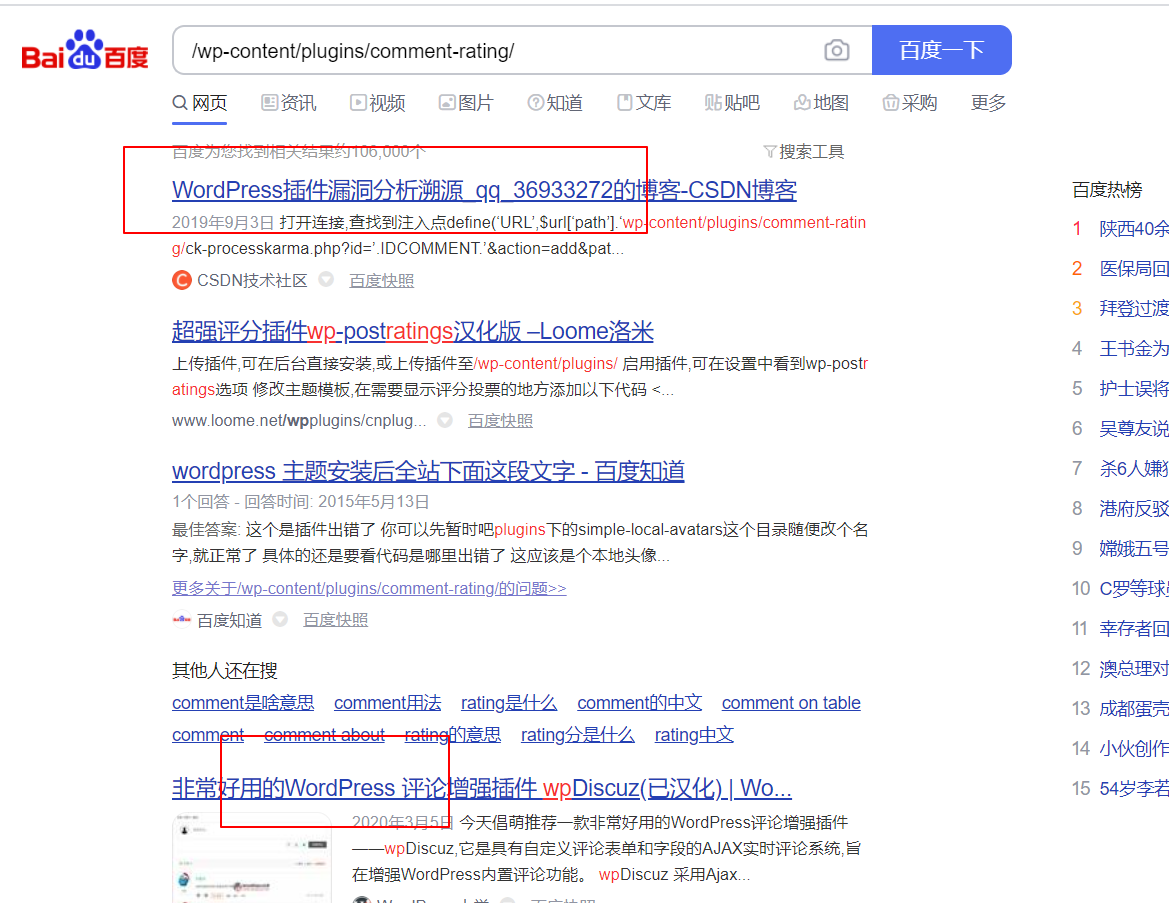Click the related search comment是啥意思
Viewport: 1169px width, 903px height.
(x=242, y=702)
